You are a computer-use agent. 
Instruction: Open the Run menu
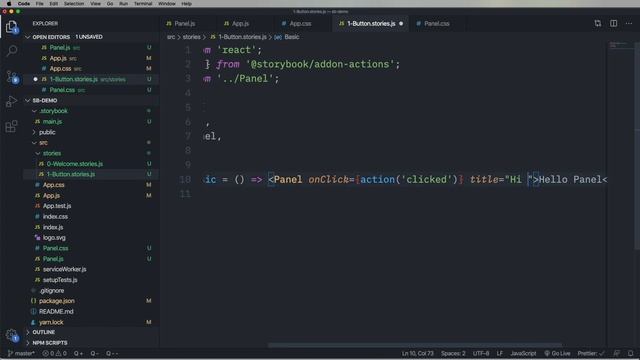coord(123,3)
